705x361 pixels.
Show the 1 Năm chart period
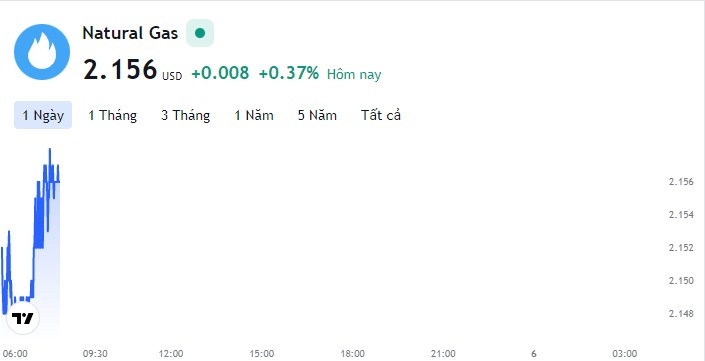coord(254,115)
